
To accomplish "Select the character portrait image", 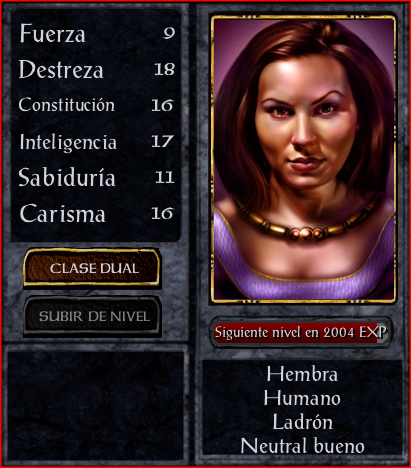I will 303,159.
